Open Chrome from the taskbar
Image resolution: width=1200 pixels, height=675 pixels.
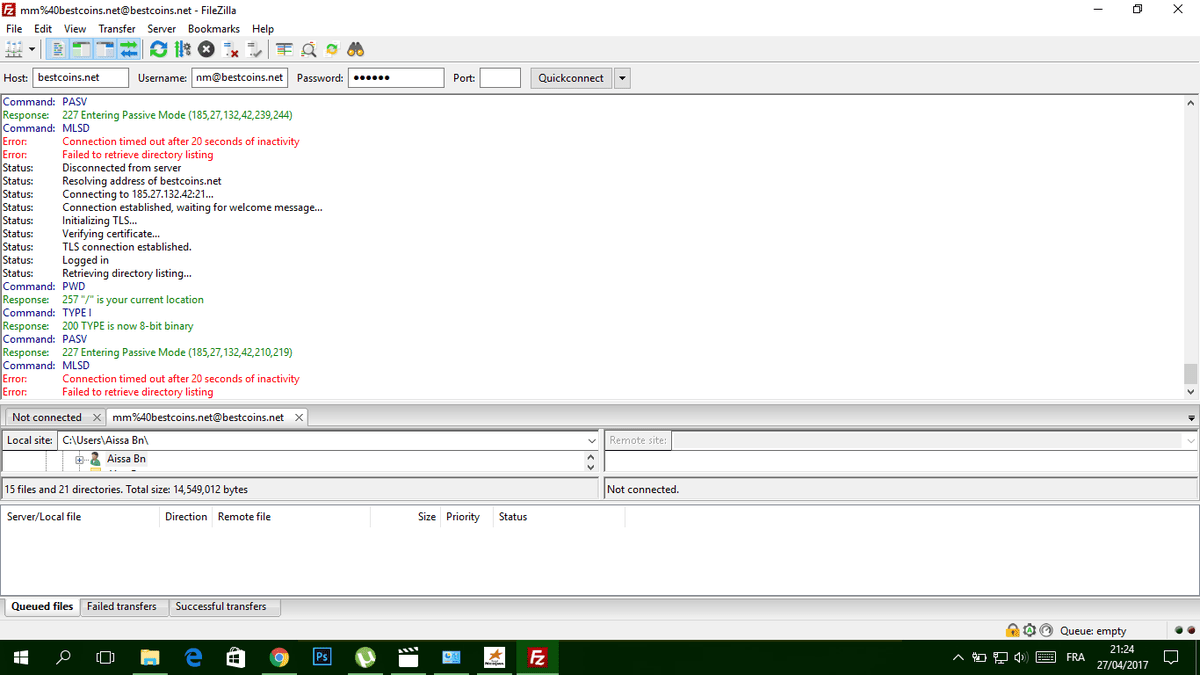point(279,657)
